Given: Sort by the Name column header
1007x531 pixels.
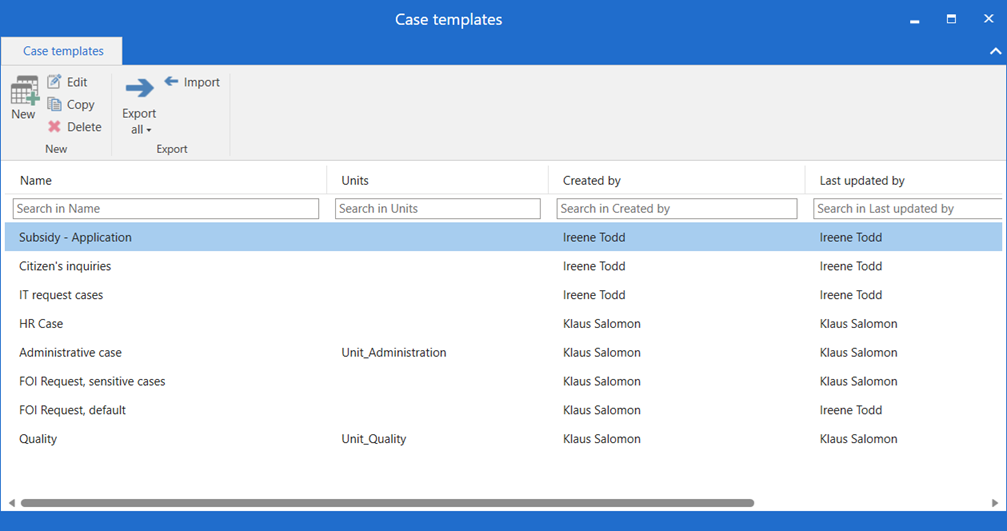Looking at the screenshot, I should [35, 180].
